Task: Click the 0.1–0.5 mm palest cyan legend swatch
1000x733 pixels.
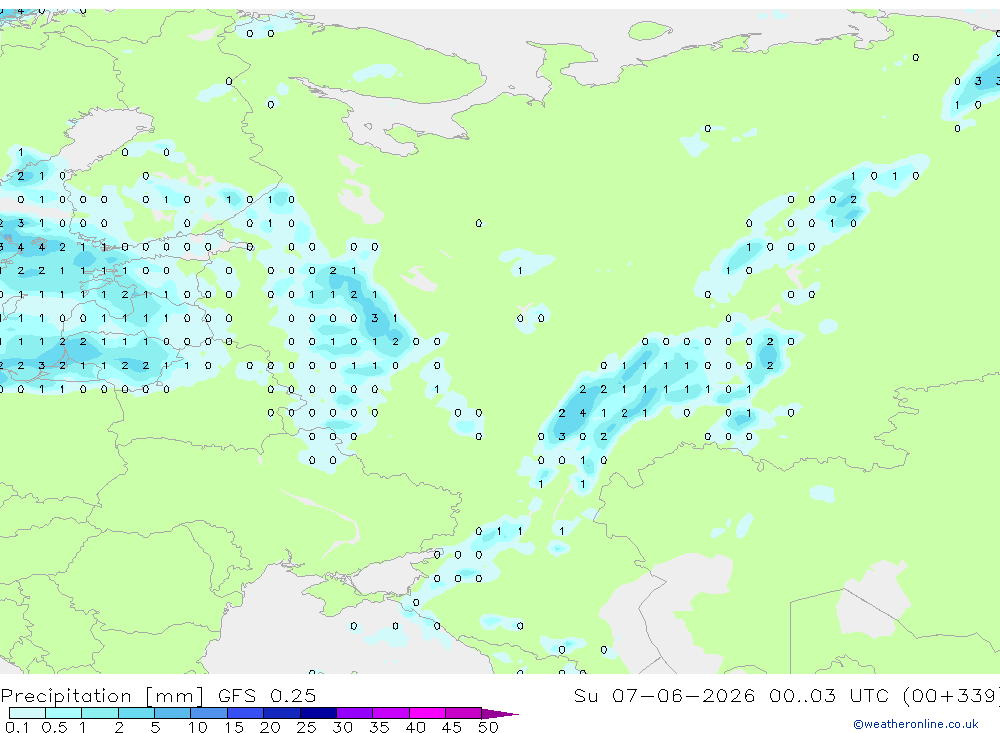Action: tap(27, 713)
